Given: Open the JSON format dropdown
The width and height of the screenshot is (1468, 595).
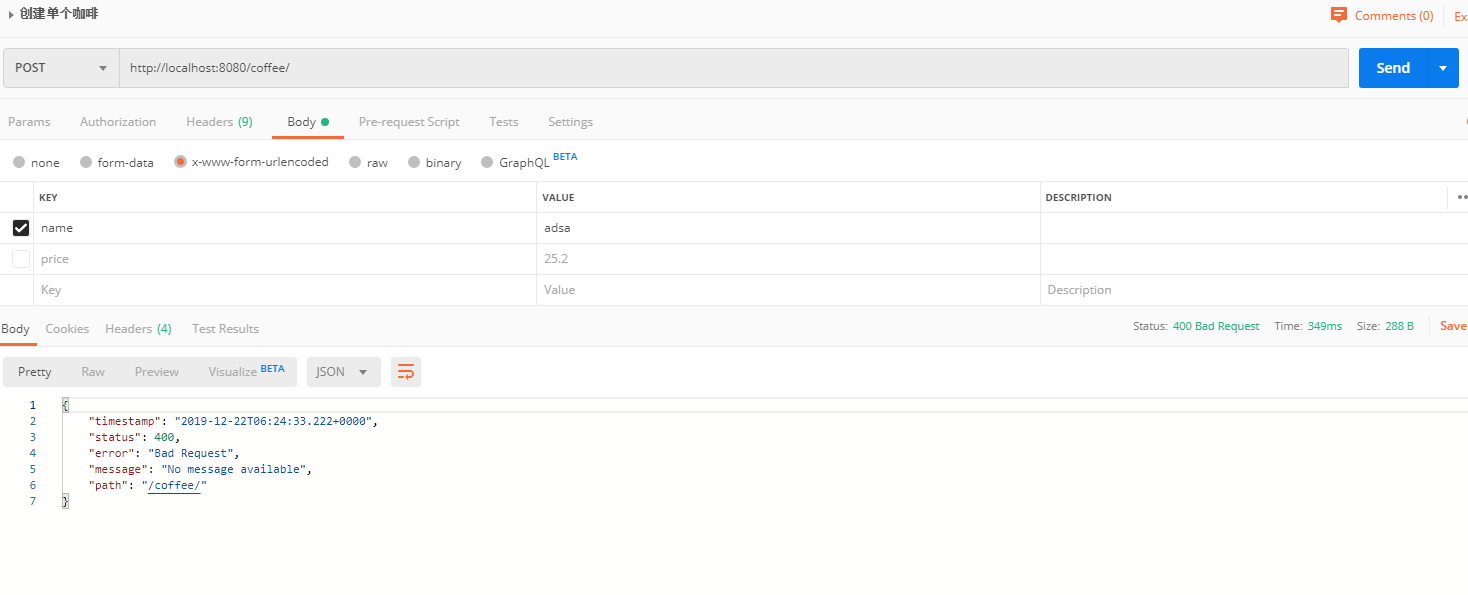Looking at the screenshot, I should 343,372.
